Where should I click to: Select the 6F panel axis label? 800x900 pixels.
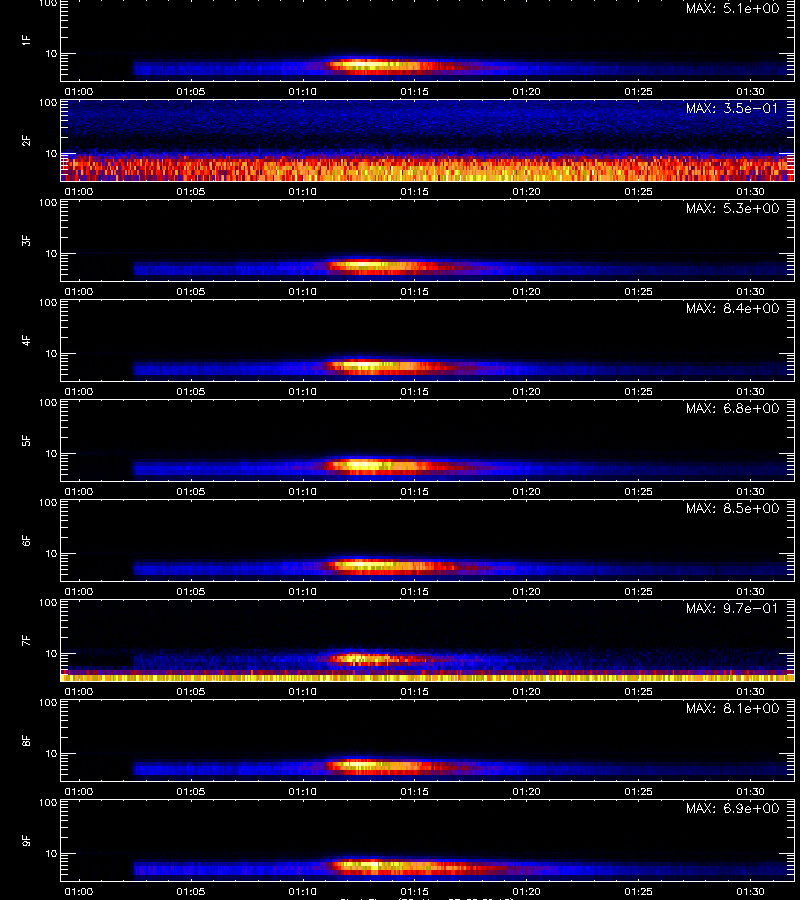26,540
